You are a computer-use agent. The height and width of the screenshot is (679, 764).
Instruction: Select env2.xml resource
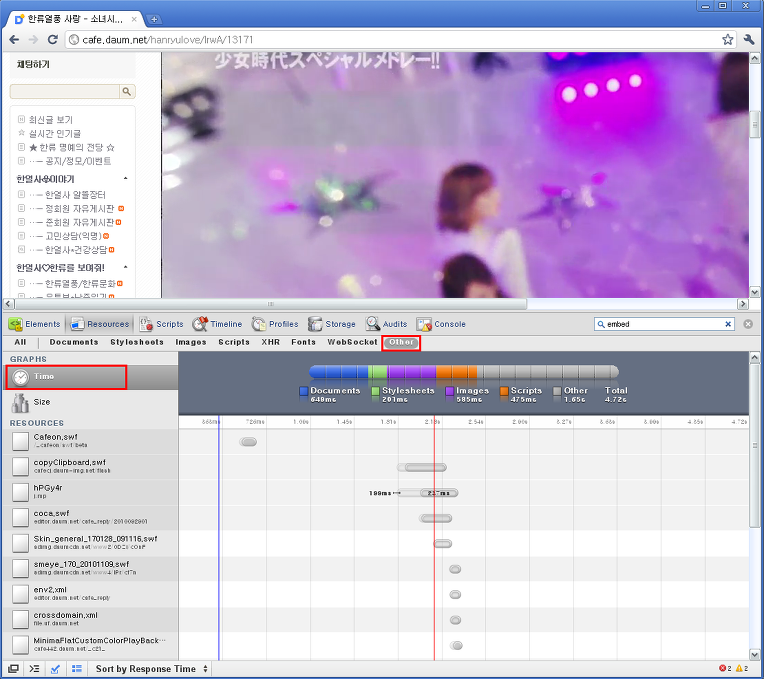pos(91,594)
